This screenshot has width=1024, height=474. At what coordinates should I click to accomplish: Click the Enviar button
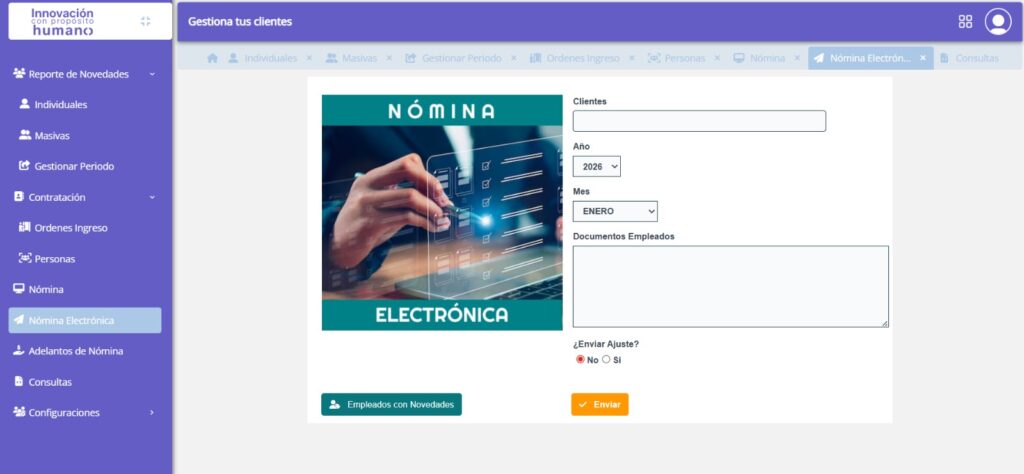point(600,404)
